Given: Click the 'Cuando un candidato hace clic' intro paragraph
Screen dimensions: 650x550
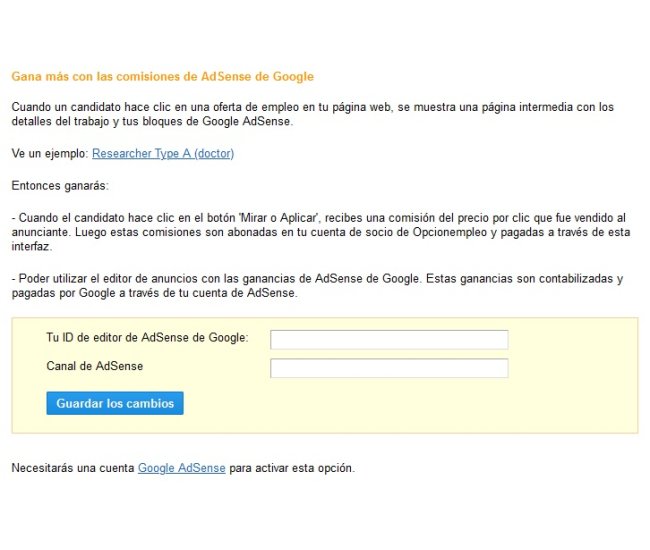Looking at the screenshot, I should coord(312,107).
